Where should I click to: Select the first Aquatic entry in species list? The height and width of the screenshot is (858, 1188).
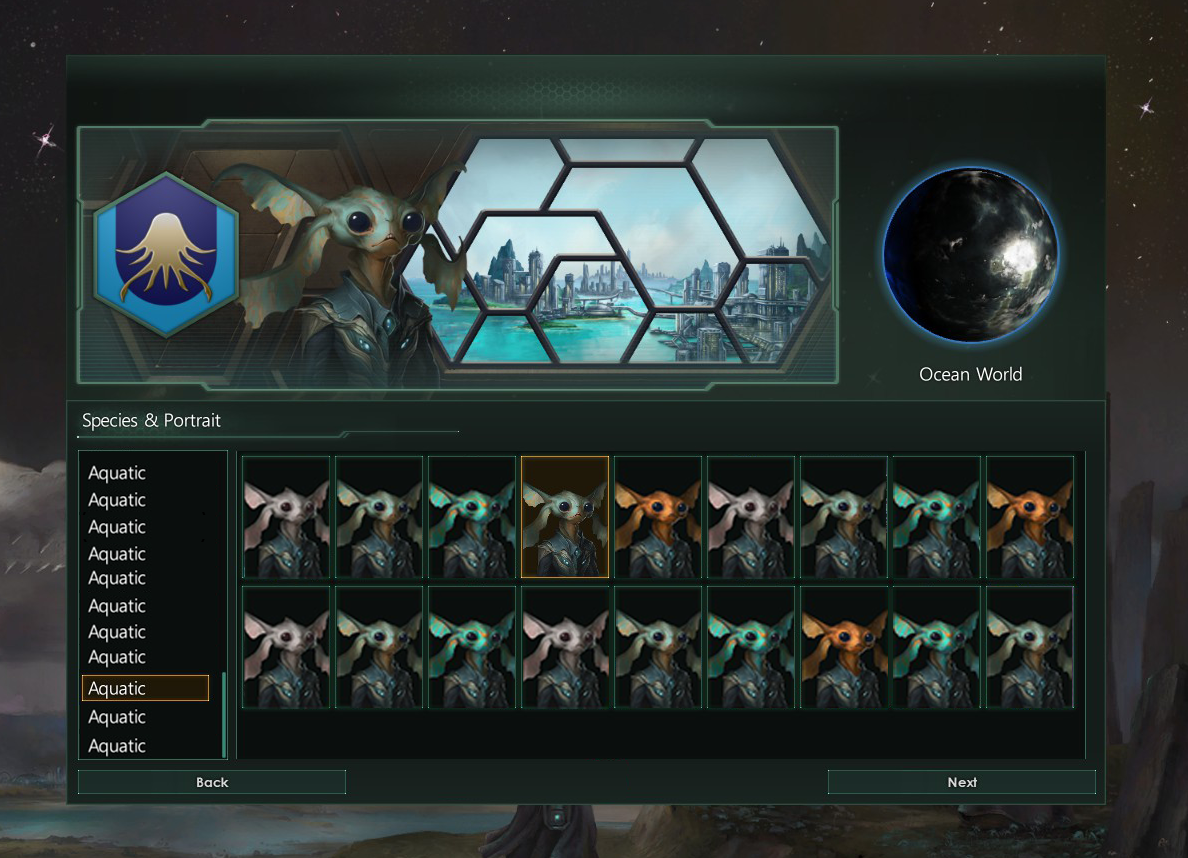tap(117, 473)
